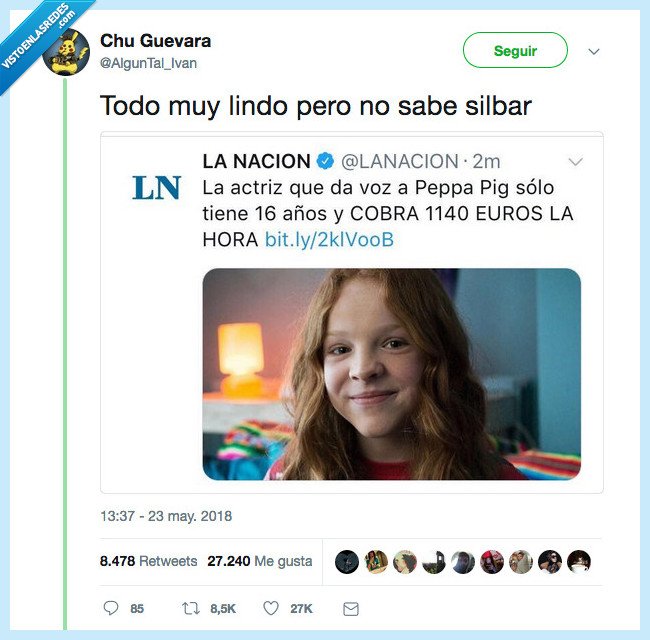Open the @LANACION handle
This screenshot has height=640, width=650.
(x=400, y=161)
